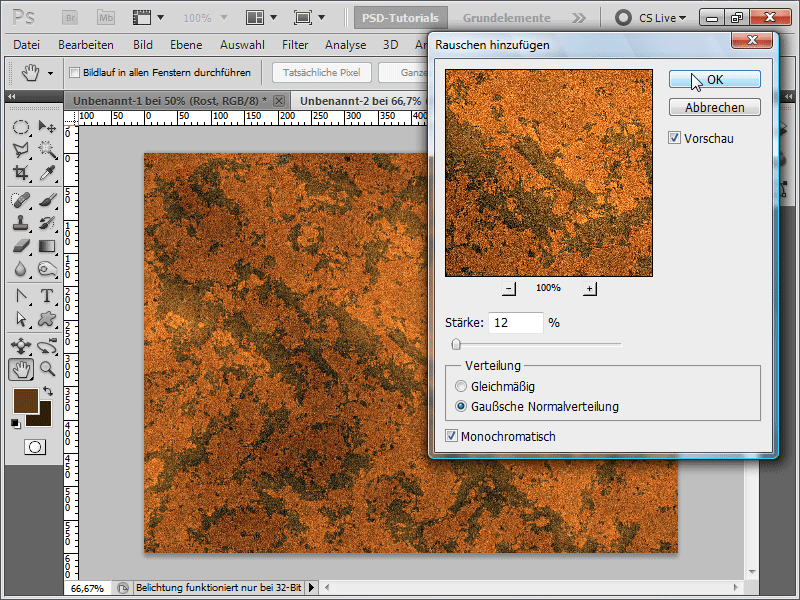
Task: Select the Magic Wand tool
Action: [x=47, y=149]
